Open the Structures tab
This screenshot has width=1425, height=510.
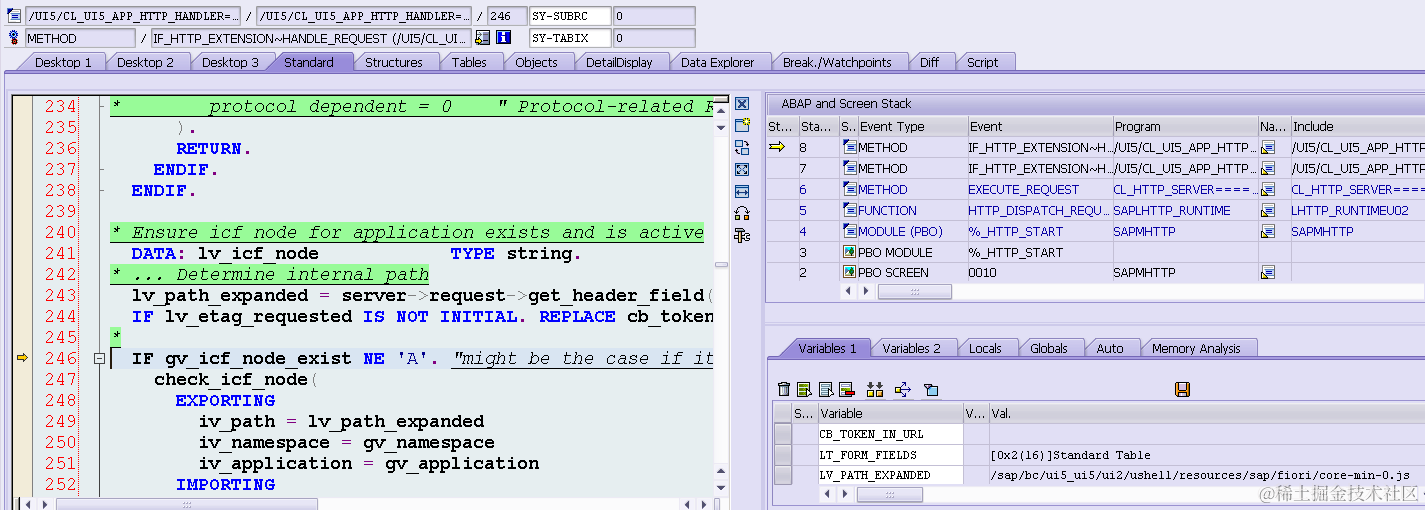393,62
